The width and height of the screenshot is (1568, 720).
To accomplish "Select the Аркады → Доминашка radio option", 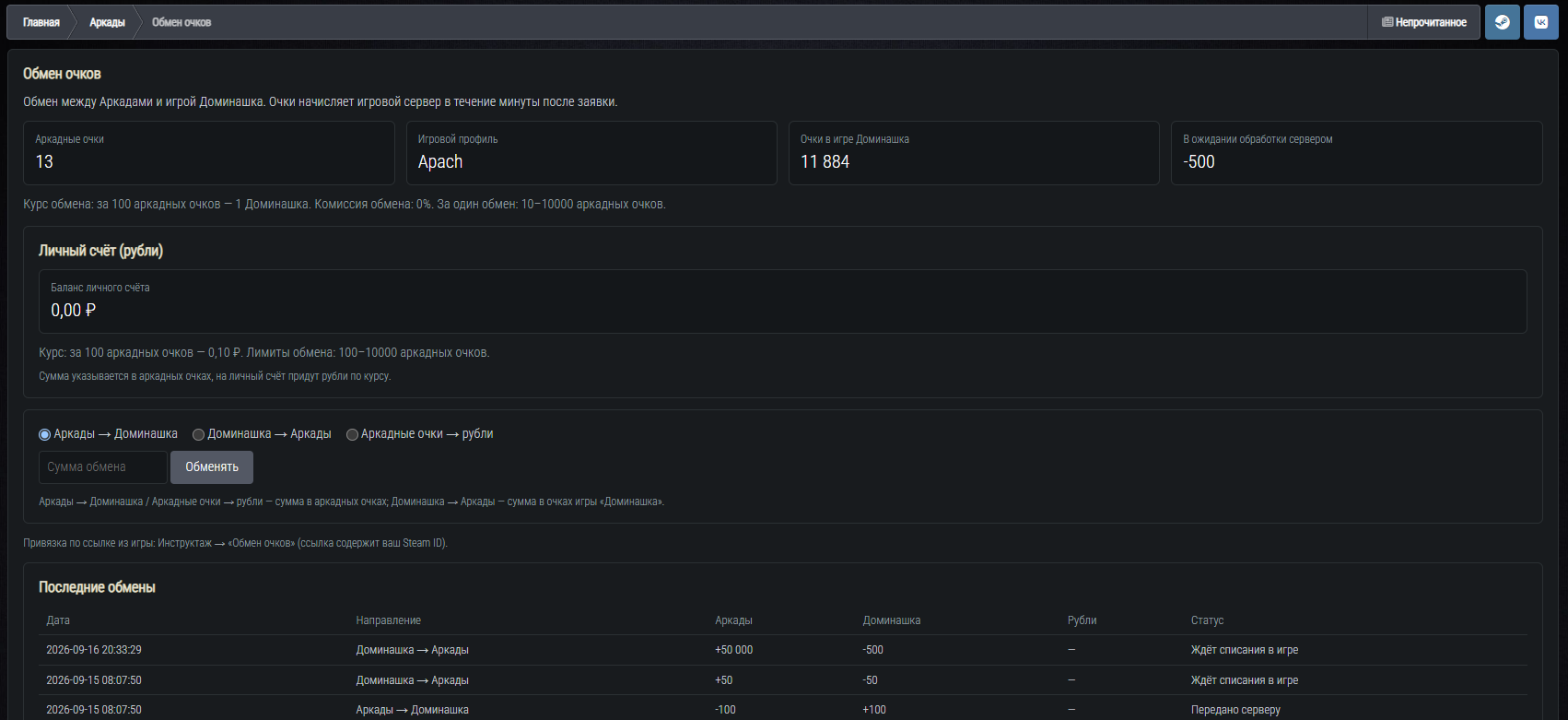I will (44, 434).
